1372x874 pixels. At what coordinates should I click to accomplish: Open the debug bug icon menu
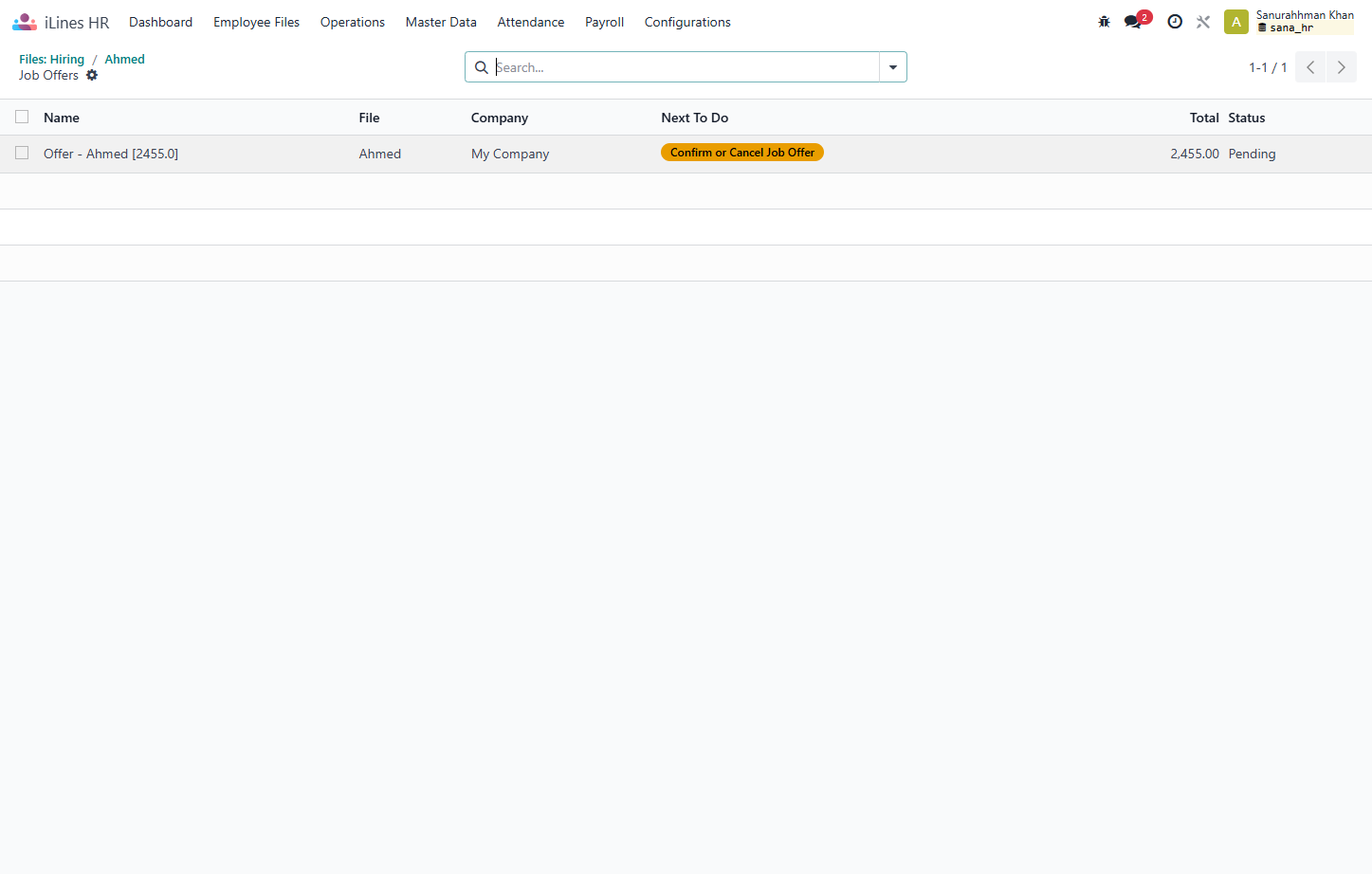(1104, 22)
